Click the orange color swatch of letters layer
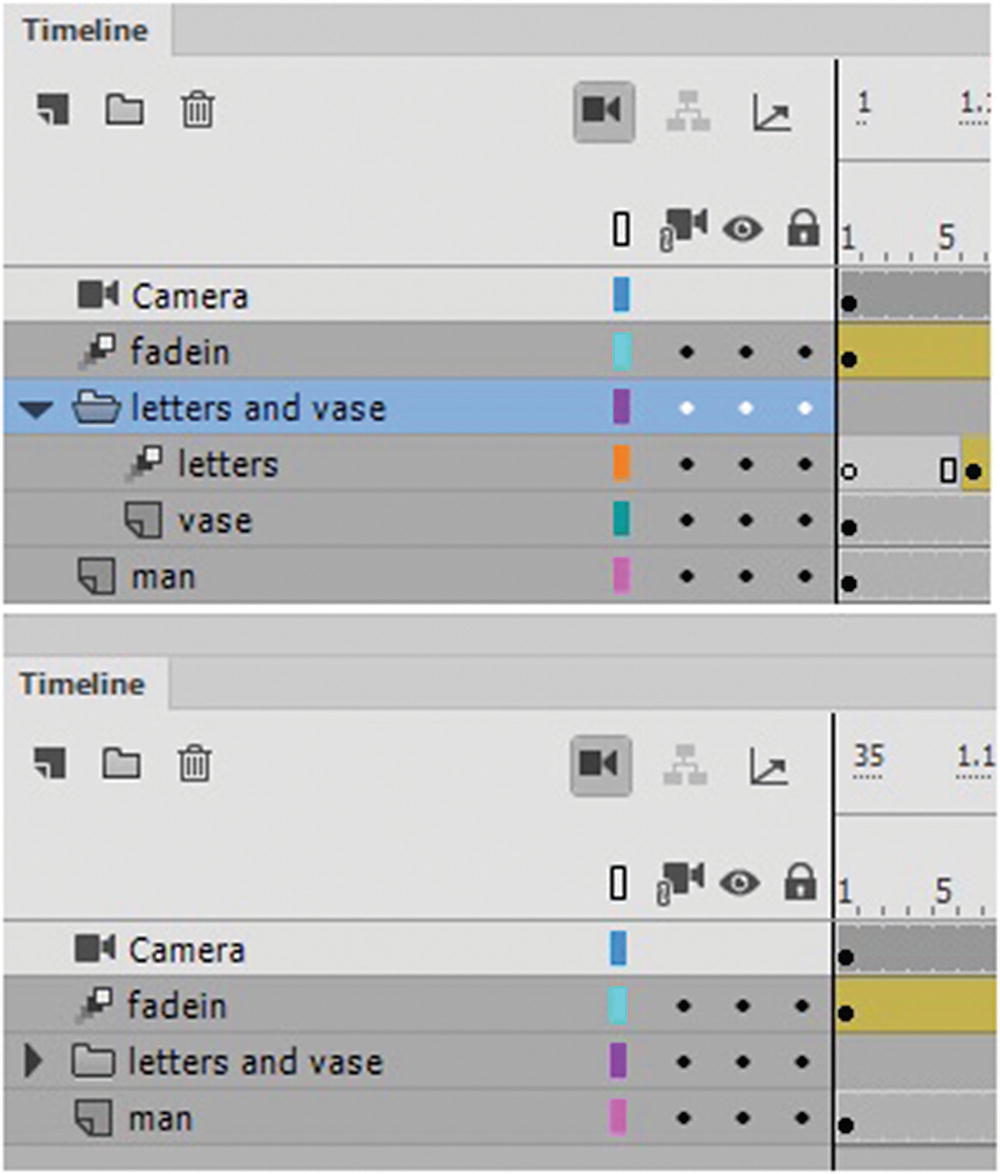Screen dimensions: 1000x1174 pyautogui.click(x=621, y=464)
